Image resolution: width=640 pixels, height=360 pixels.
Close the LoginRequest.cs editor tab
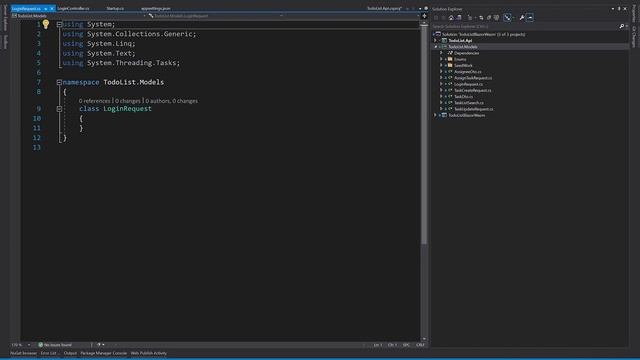click(x=52, y=9)
